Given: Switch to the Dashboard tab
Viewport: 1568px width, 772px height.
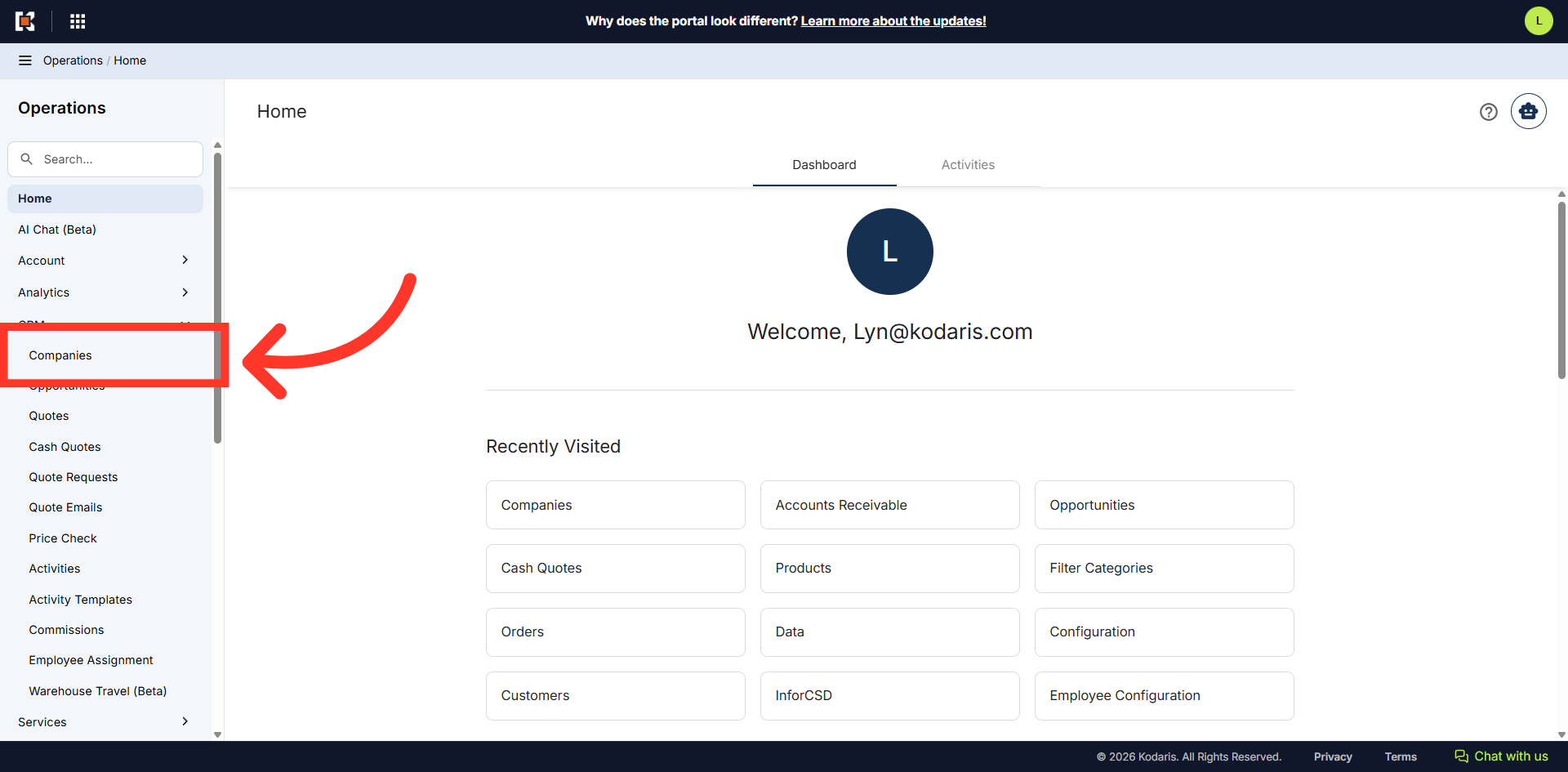Looking at the screenshot, I should pos(825,165).
